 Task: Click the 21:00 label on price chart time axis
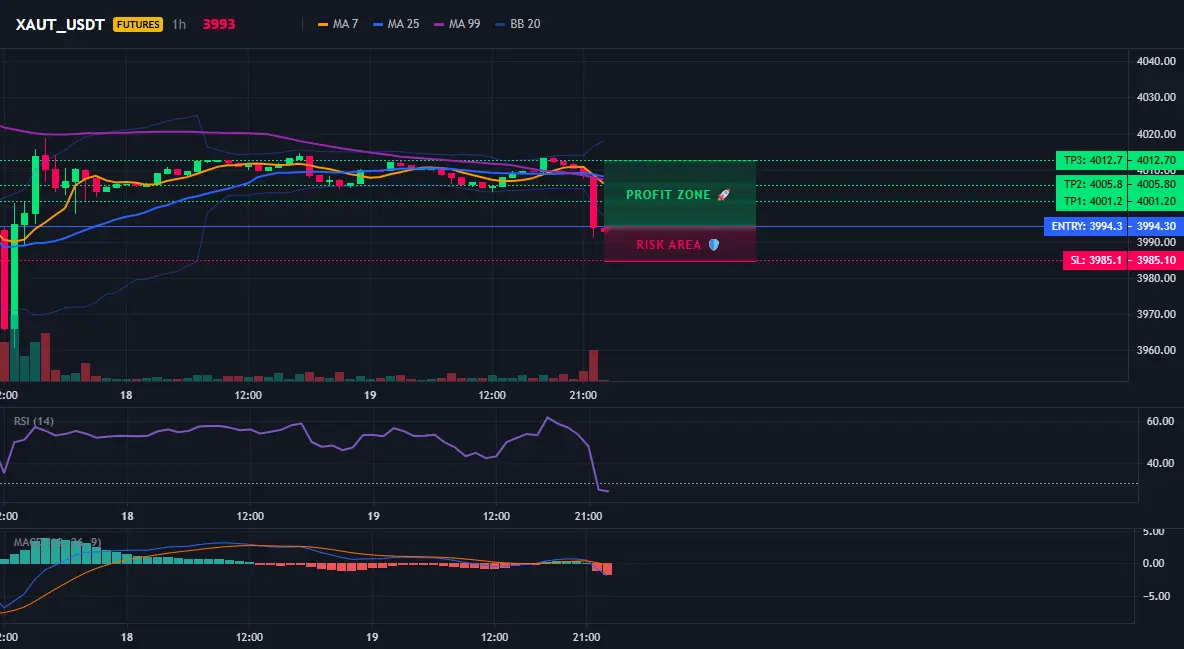(584, 395)
